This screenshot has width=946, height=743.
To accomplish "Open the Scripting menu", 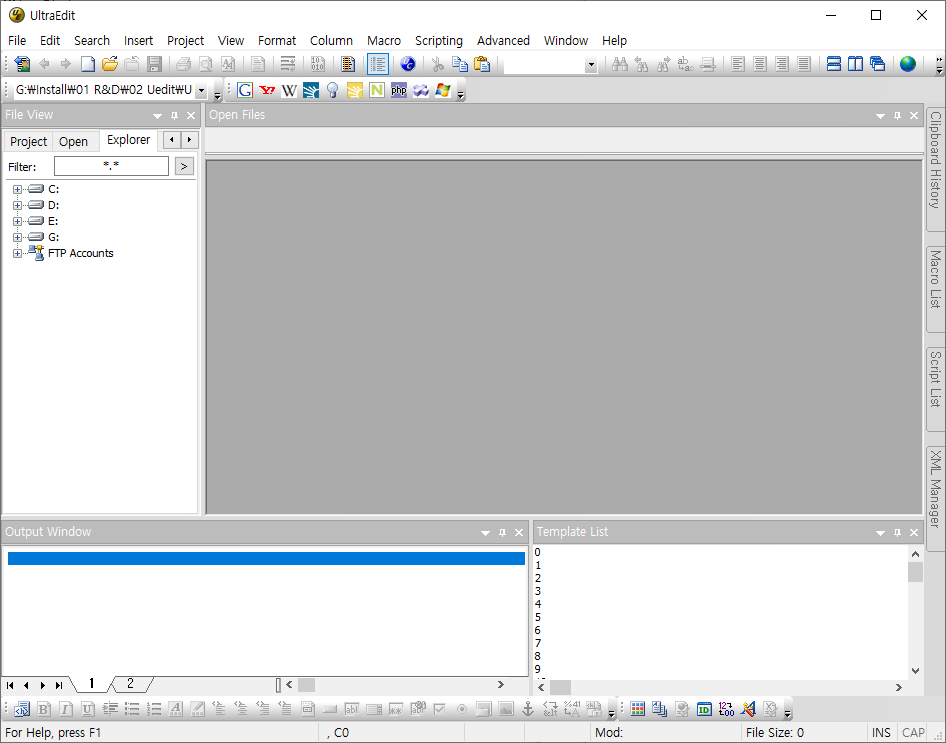I will coord(439,40).
